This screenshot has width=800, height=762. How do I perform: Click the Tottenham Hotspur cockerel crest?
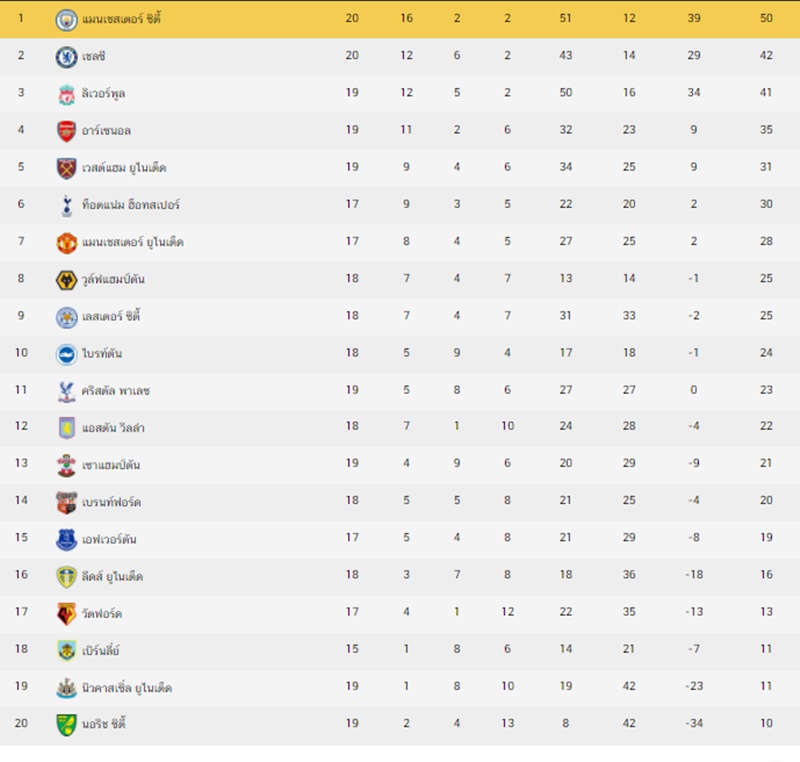(66, 206)
